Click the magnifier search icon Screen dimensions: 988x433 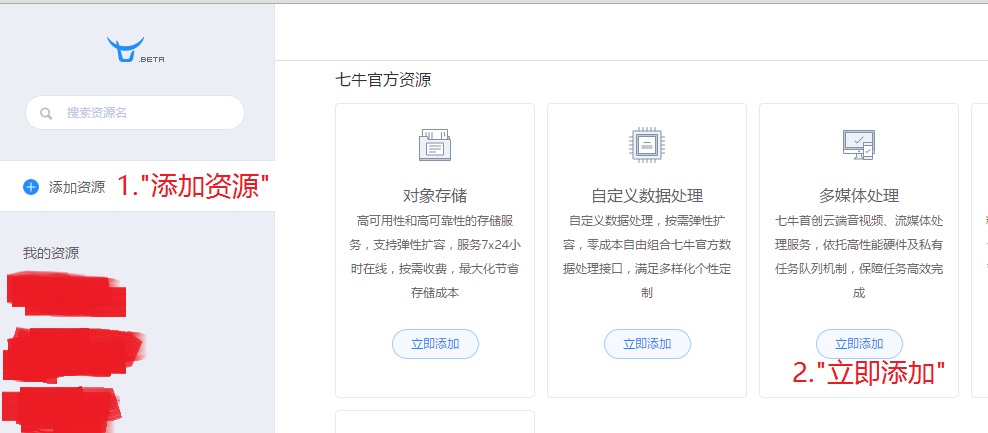click(x=45, y=113)
